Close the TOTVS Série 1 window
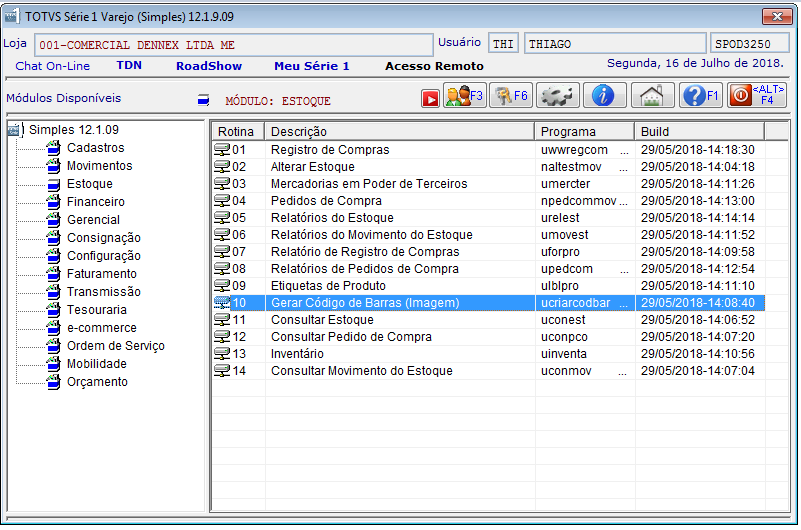 (777, 16)
